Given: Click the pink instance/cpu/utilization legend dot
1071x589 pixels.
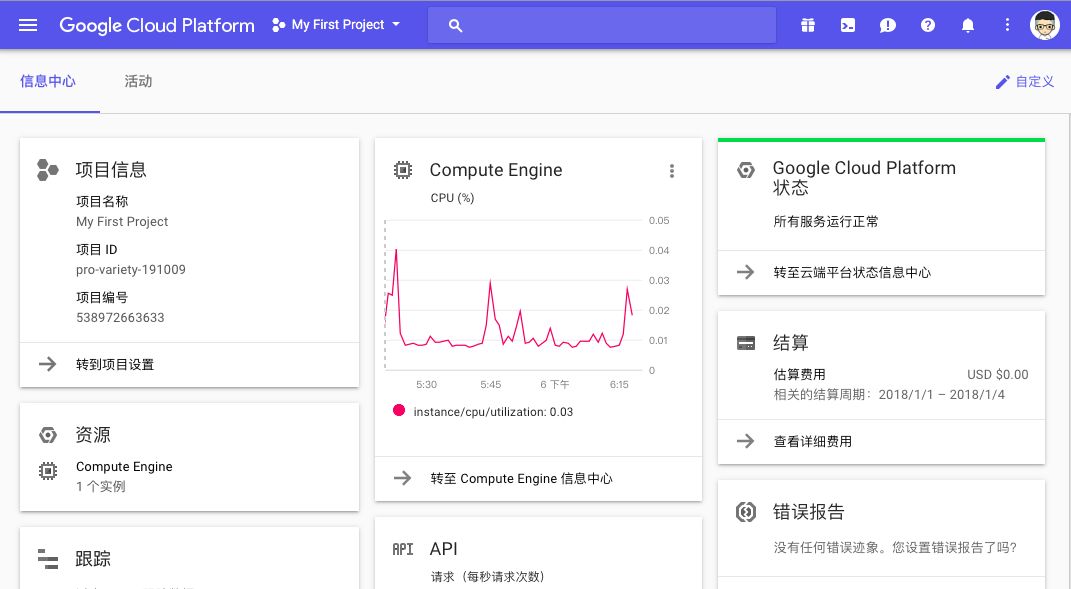Looking at the screenshot, I should pos(399,411).
